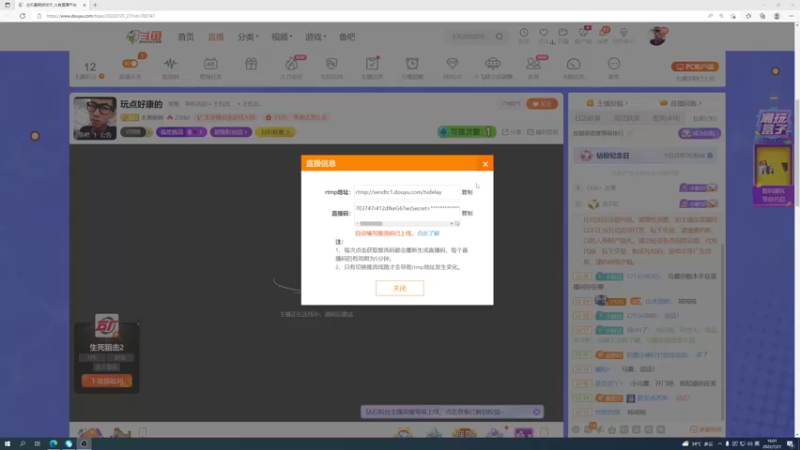800x450 pixels.
Task: Open the gift box icon in toolbar
Action: (251, 64)
